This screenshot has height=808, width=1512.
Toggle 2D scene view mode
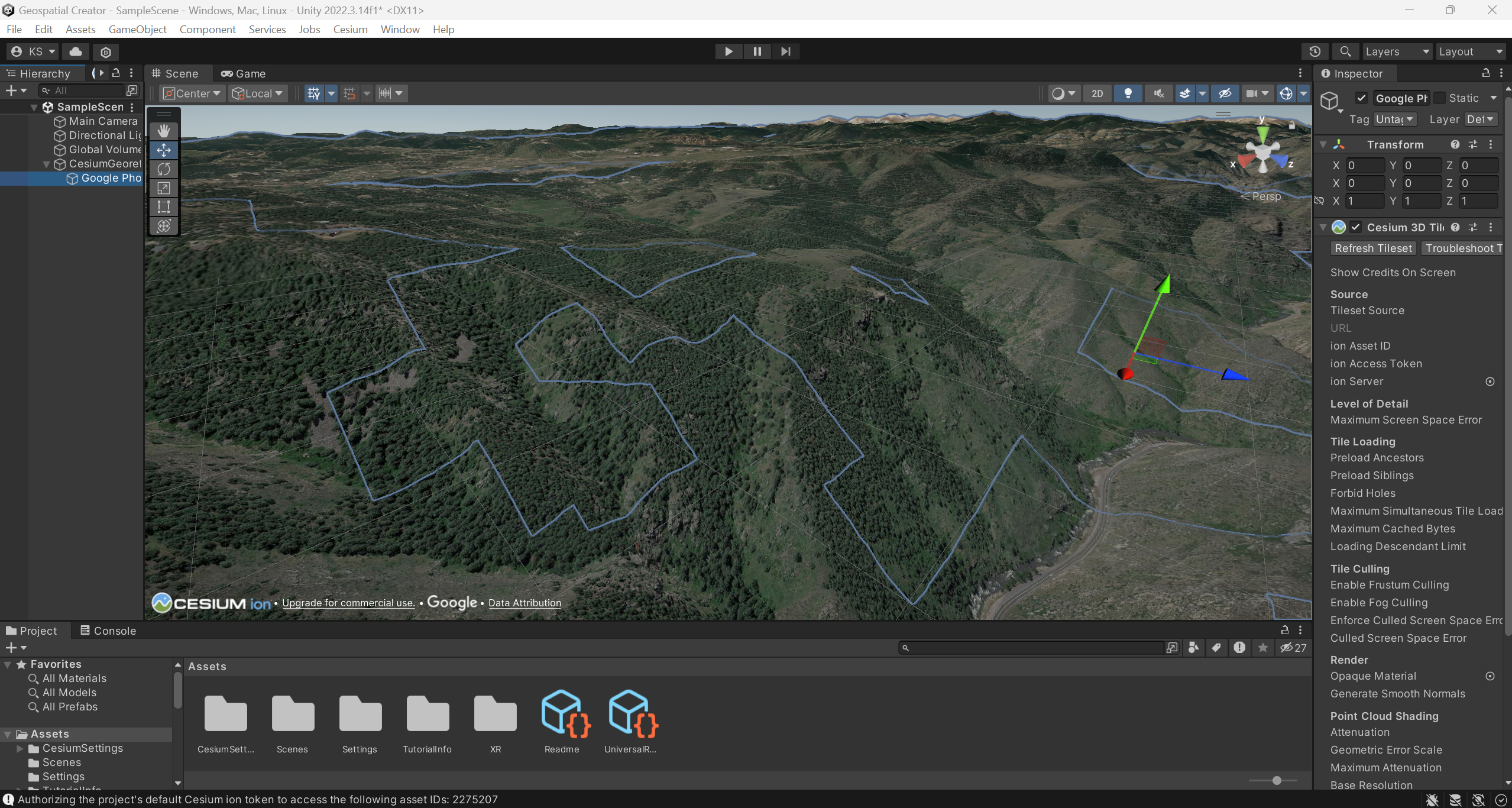[x=1097, y=93]
